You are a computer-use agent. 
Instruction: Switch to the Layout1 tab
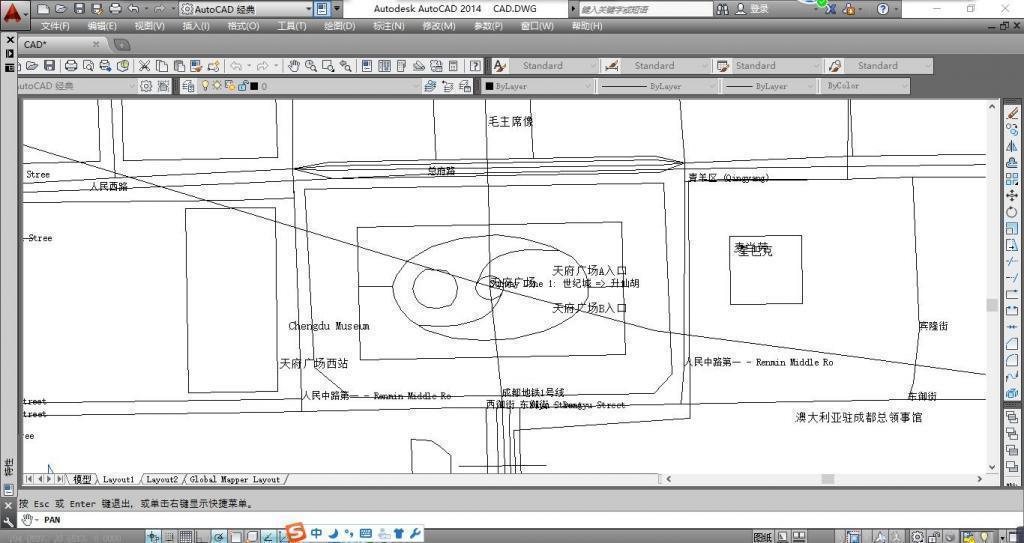[x=118, y=479]
